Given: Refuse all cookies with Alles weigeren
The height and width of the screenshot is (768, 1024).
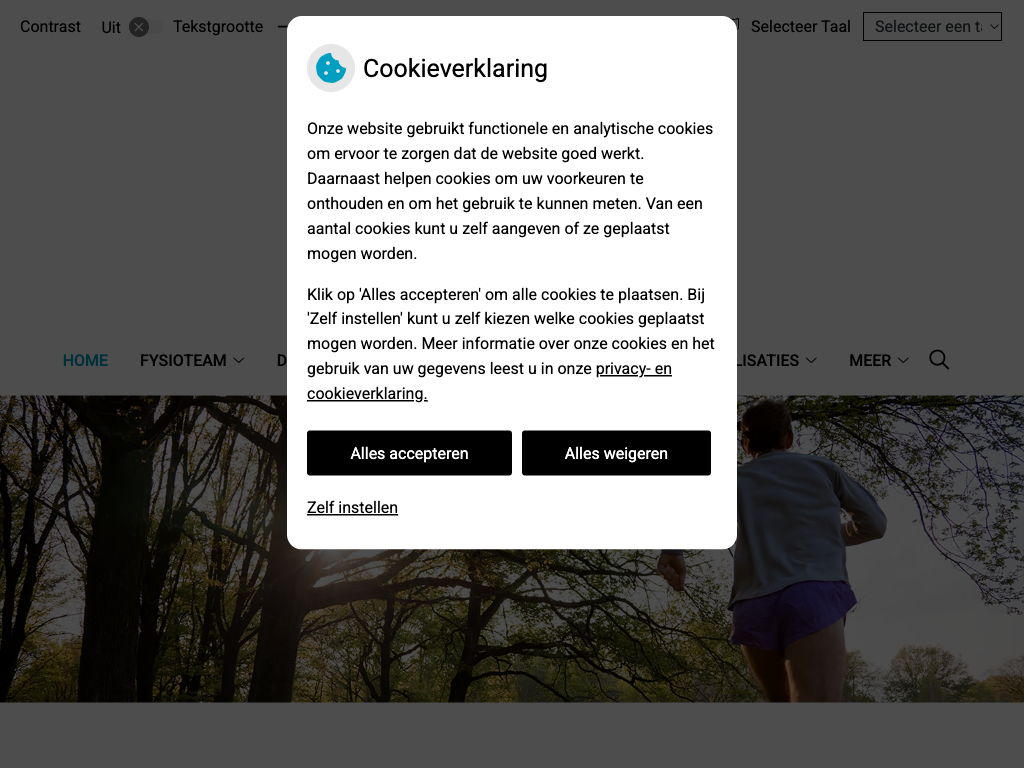Looking at the screenshot, I should pos(616,453).
